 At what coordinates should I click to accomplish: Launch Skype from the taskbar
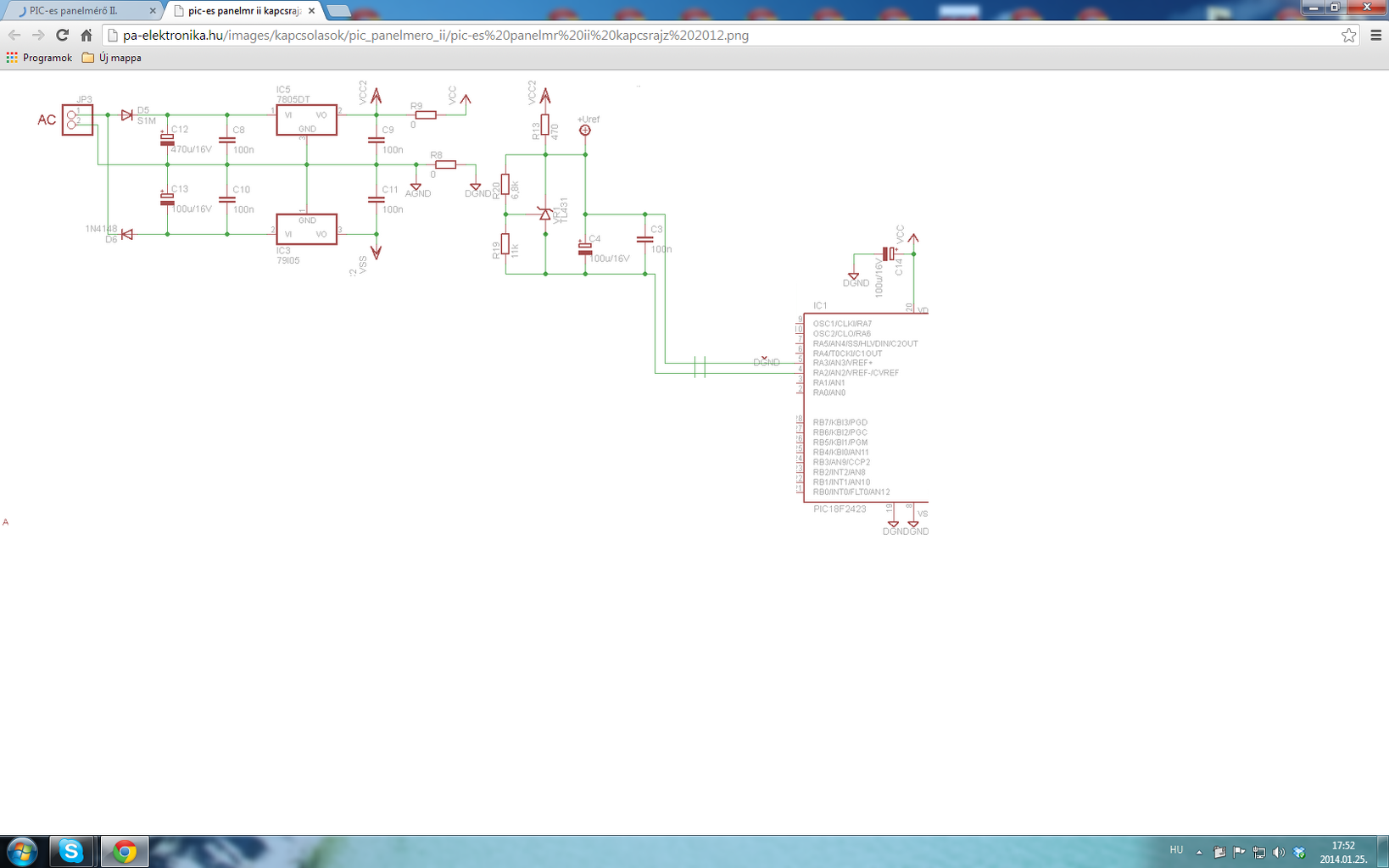tap(71, 851)
